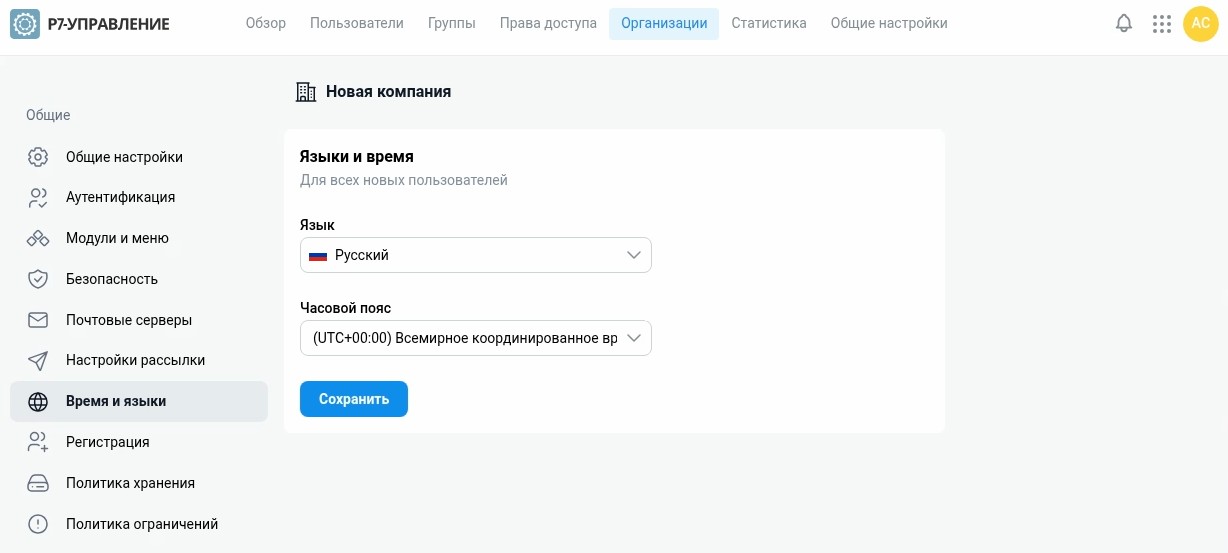1228x553 pixels.
Task: Click the Р7-Управление gear logo icon
Action: [x=25, y=23]
